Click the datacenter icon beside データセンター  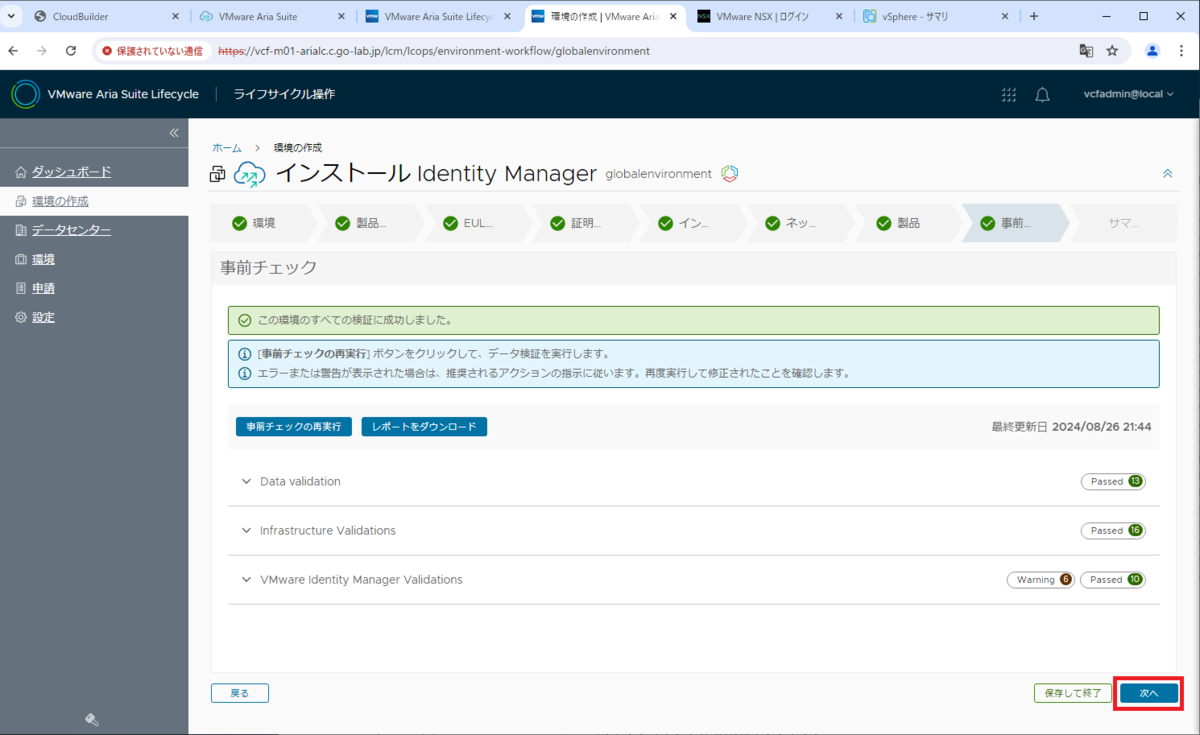[21, 230]
